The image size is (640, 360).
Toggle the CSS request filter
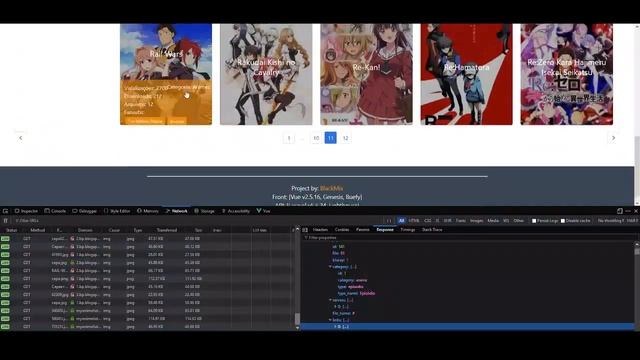coord(427,220)
